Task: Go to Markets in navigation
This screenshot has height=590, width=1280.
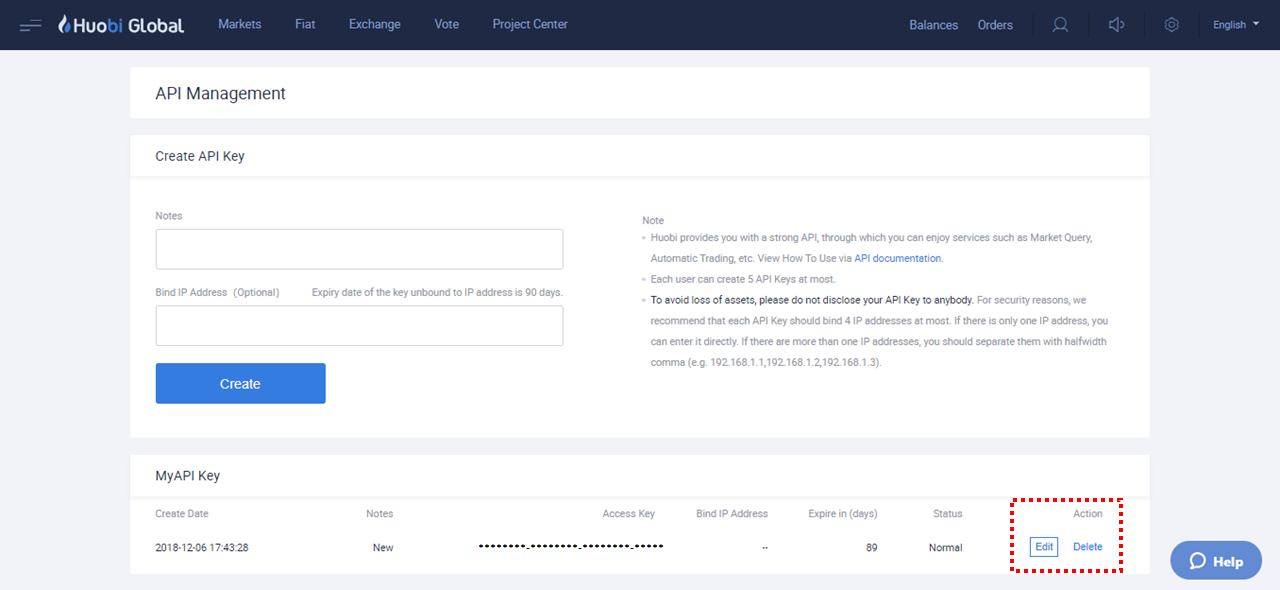Action: tap(240, 24)
